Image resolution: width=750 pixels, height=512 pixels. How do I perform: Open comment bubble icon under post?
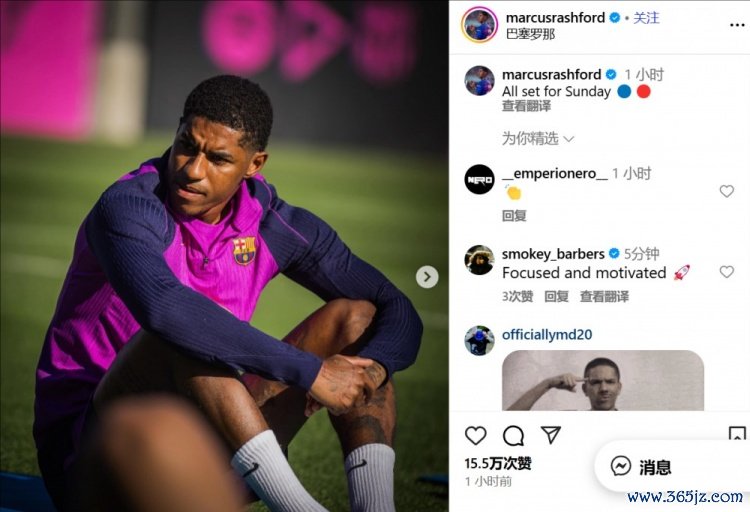[x=513, y=435]
